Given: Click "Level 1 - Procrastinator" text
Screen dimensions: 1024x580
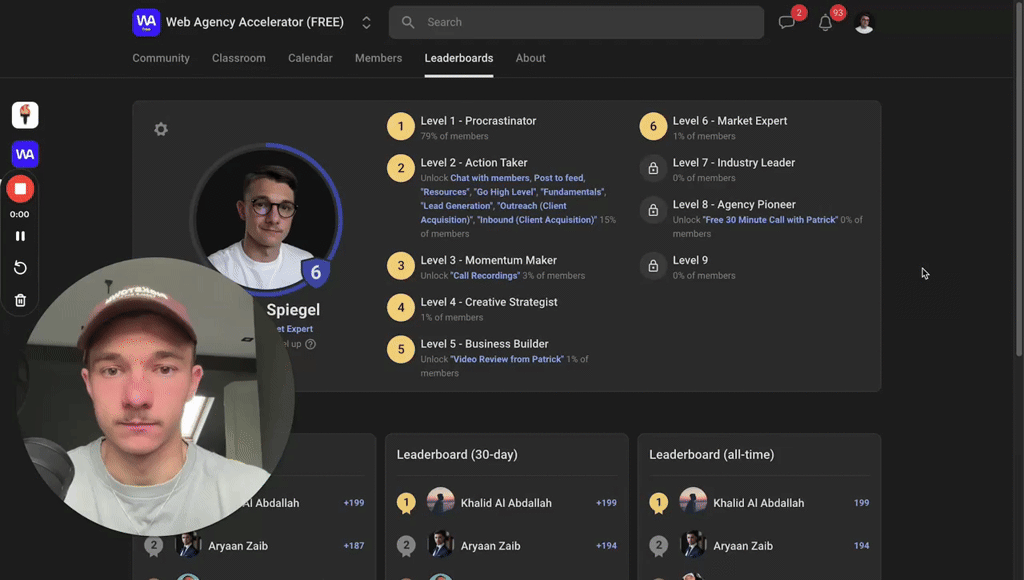Looking at the screenshot, I should point(478,121).
